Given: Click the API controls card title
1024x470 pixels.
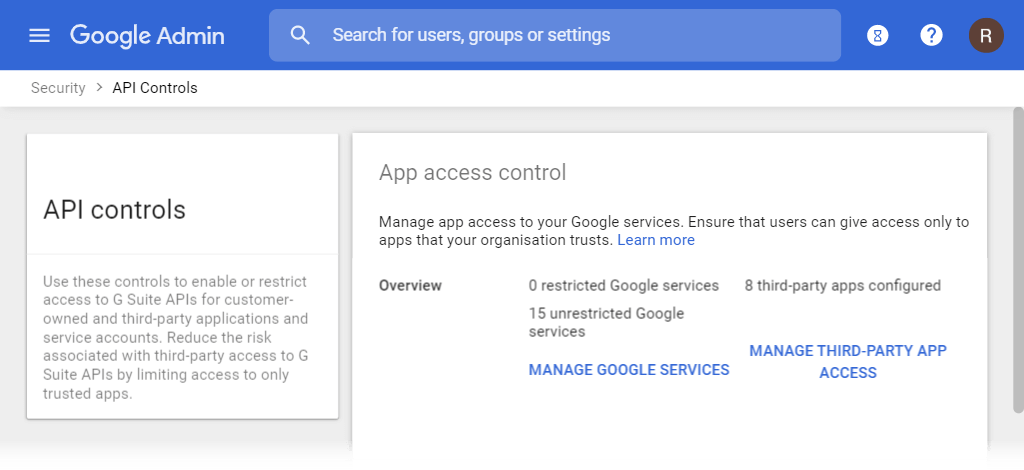Looking at the screenshot, I should pos(114,210).
